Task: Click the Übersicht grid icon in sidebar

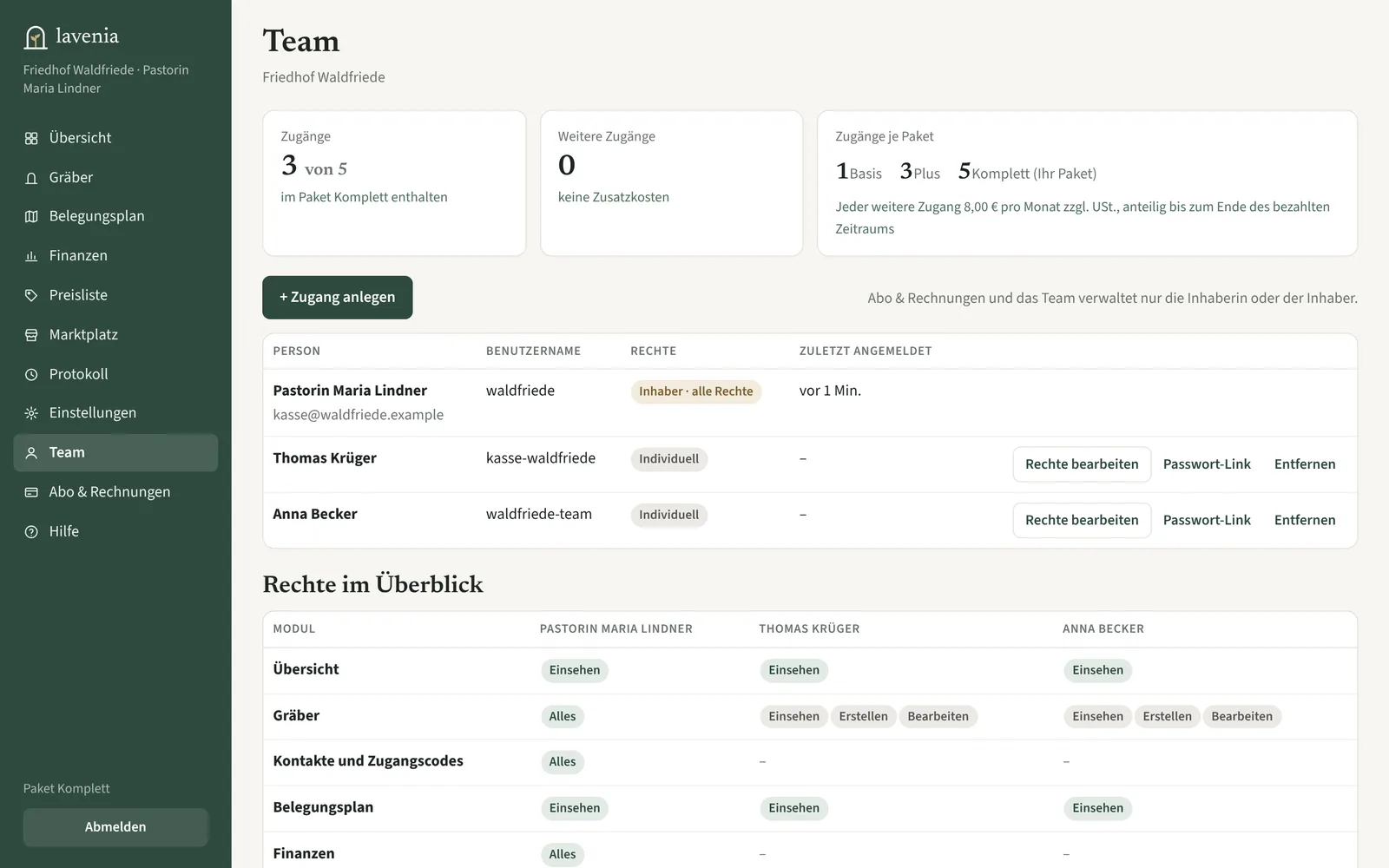Action: pos(31,139)
